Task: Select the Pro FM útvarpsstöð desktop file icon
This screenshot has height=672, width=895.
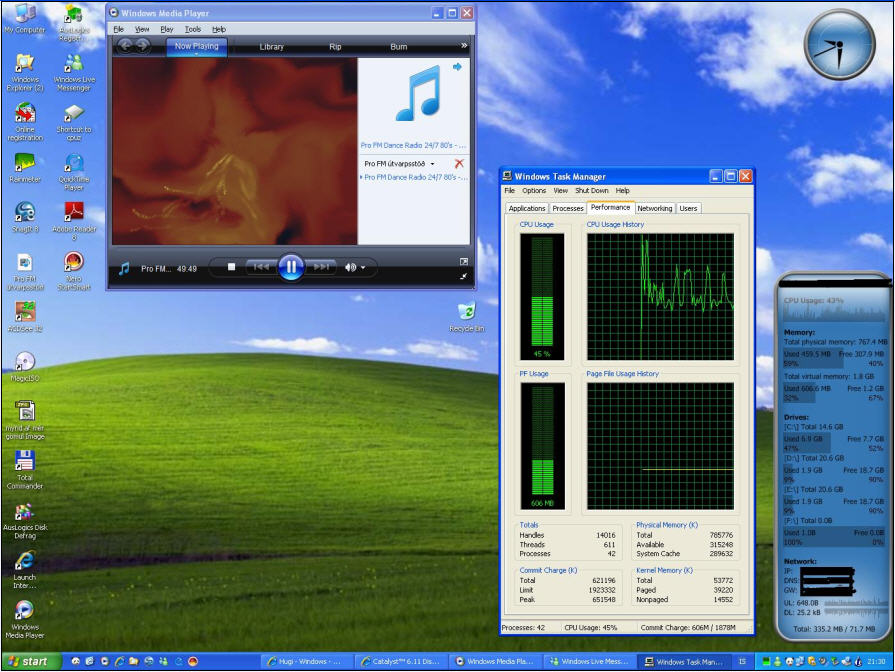Action: (x=25, y=271)
